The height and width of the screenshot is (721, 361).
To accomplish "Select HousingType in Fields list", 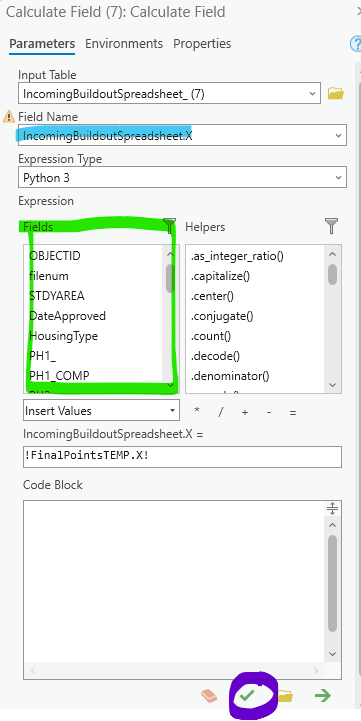I will point(63,336).
